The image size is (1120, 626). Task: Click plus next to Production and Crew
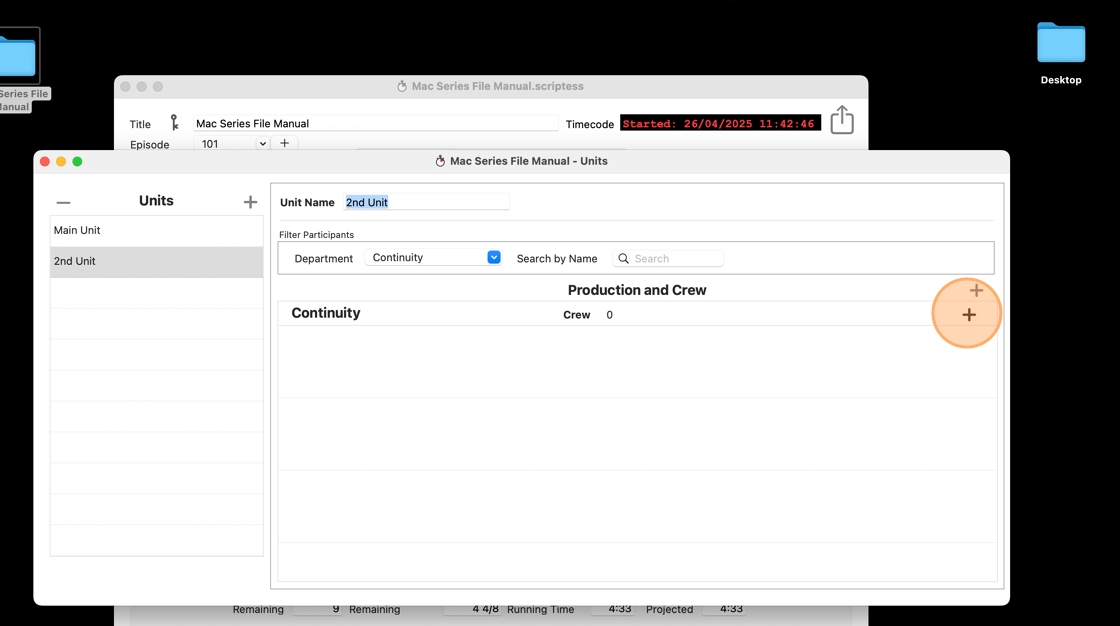coord(976,290)
